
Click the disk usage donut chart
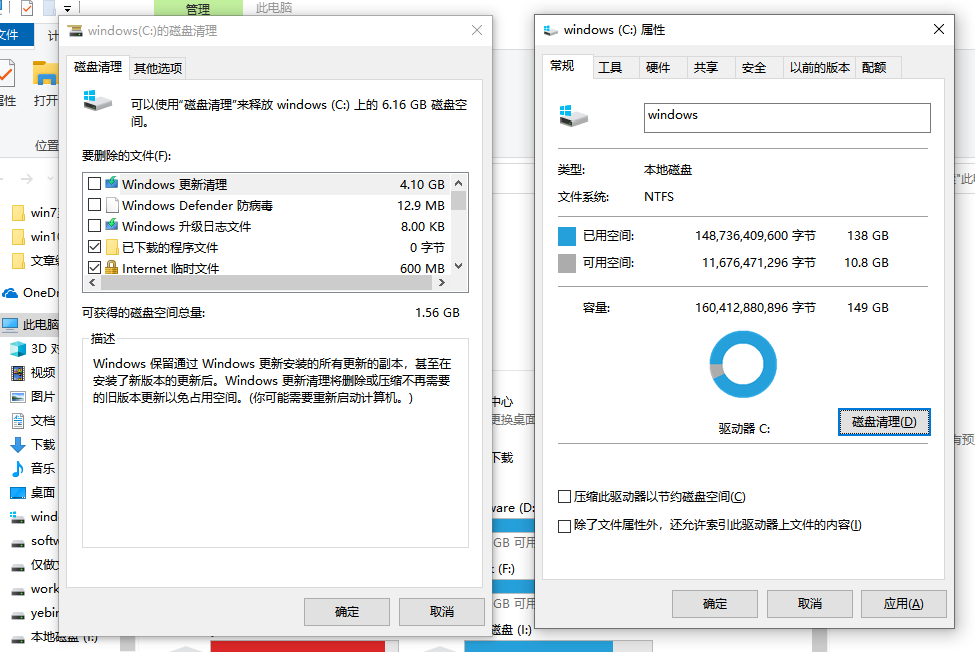[743, 363]
